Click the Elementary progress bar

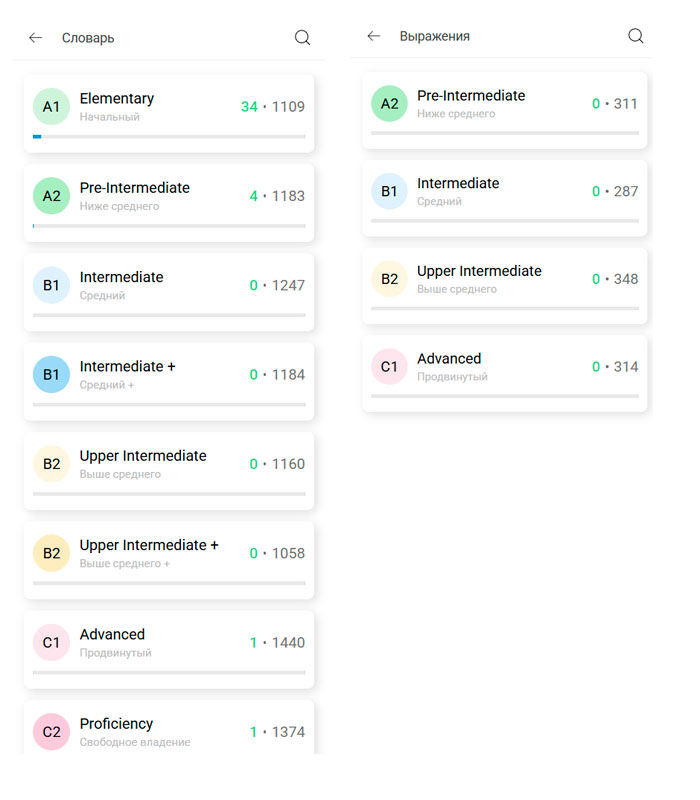click(169, 136)
